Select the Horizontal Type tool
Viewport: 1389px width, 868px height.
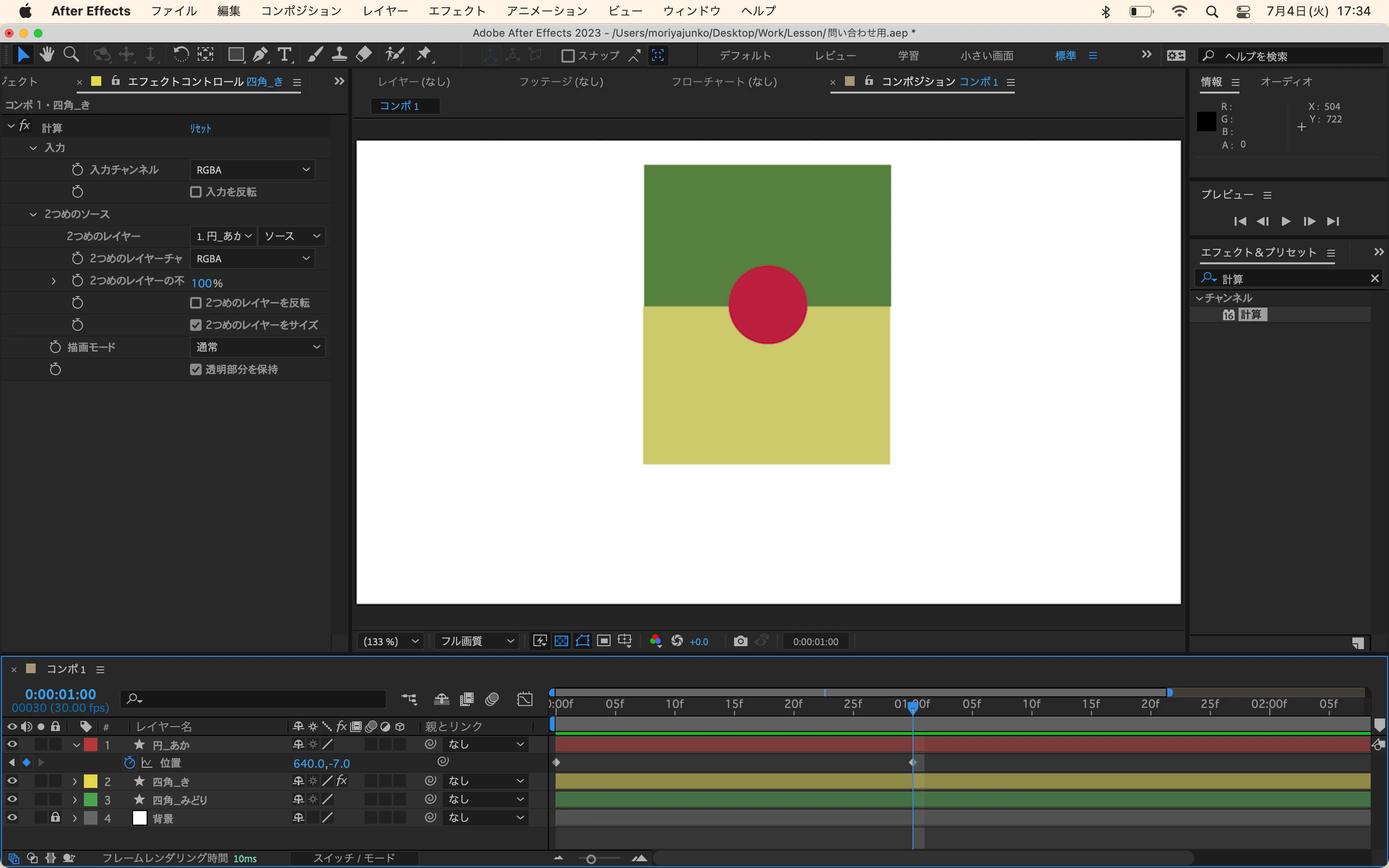[285, 55]
